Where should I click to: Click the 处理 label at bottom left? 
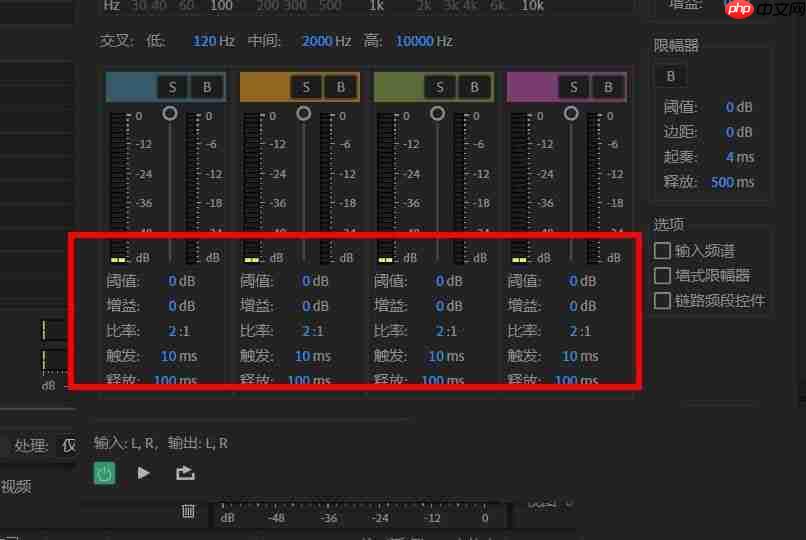30,445
